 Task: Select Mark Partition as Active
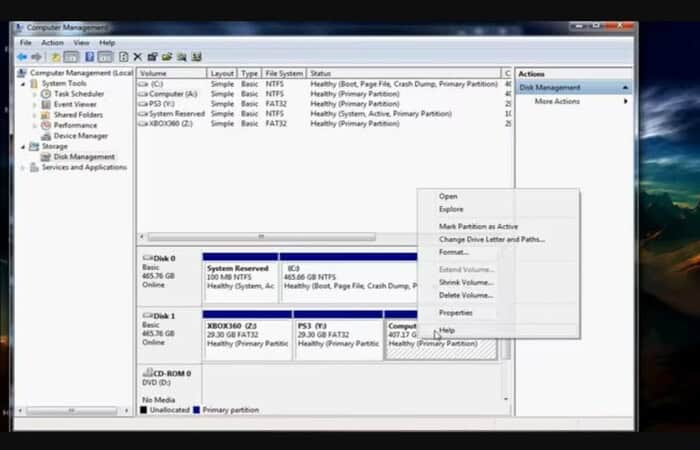(498, 227)
